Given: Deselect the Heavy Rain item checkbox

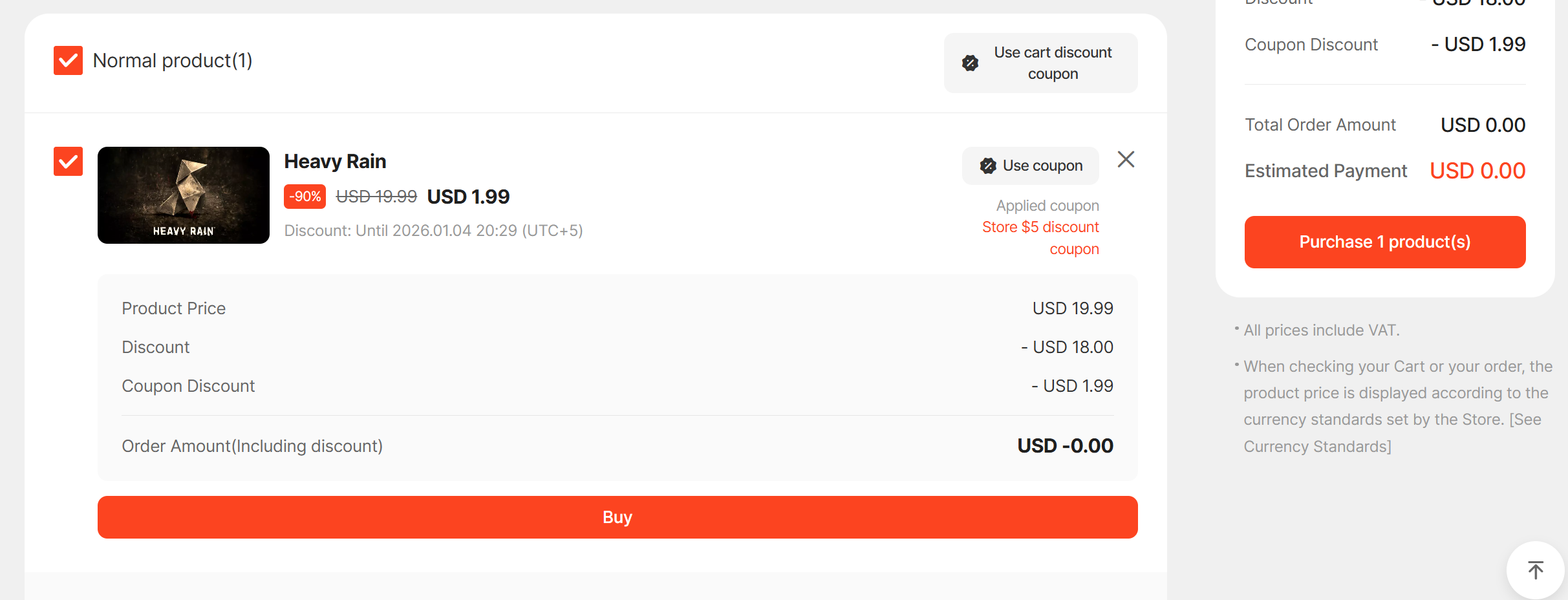Looking at the screenshot, I should click(x=68, y=162).
